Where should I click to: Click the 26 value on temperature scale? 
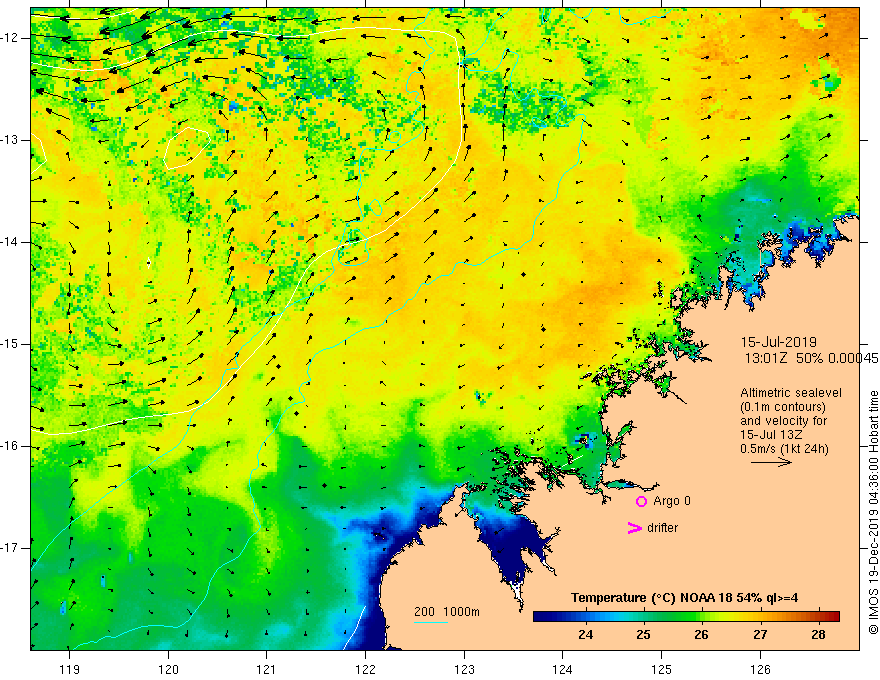(x=701, y=635)
